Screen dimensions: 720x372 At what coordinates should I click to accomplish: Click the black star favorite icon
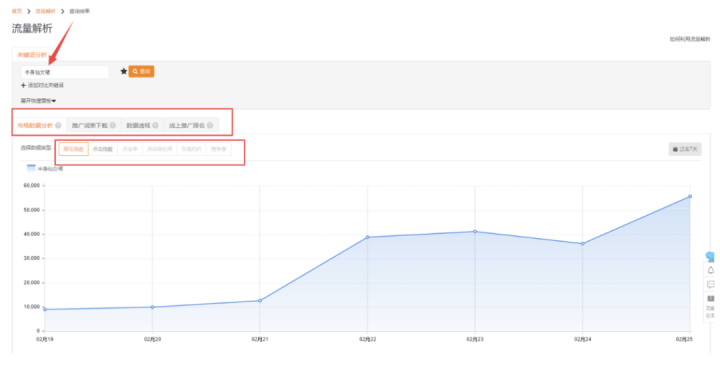pos(124,71)
